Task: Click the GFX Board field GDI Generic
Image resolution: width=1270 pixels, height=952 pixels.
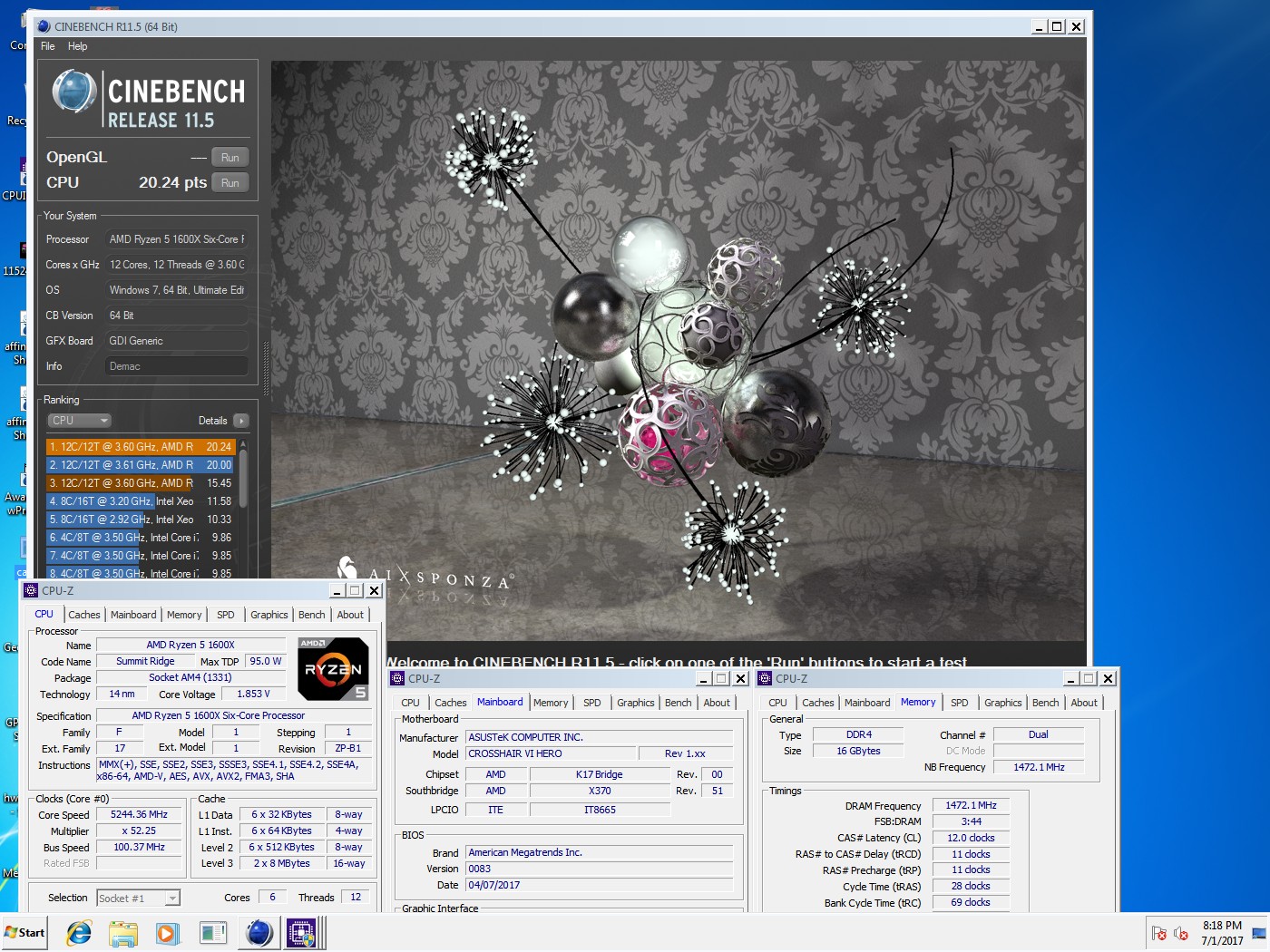Action: (x=177, y=341)
